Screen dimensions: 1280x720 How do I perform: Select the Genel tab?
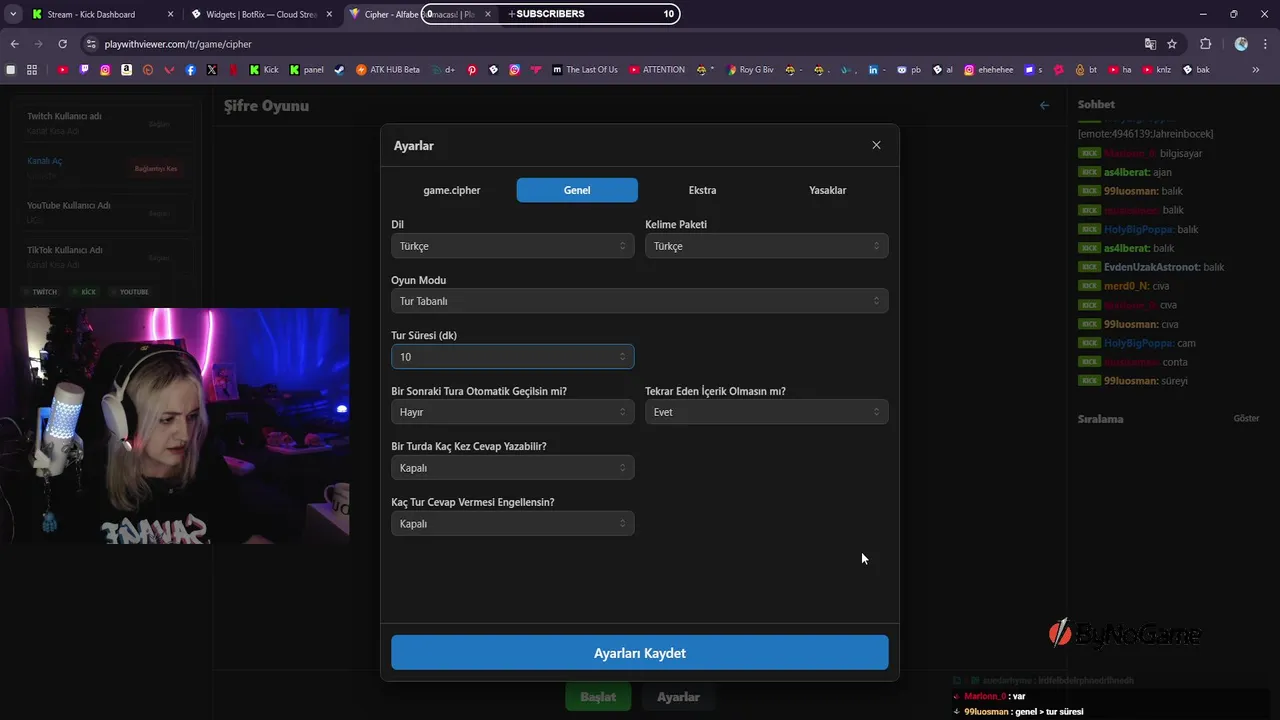point(577,190)
